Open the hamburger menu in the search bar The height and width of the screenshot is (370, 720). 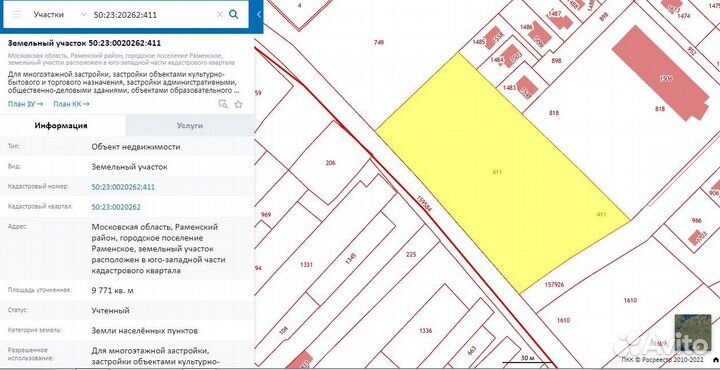coord(17,14)
